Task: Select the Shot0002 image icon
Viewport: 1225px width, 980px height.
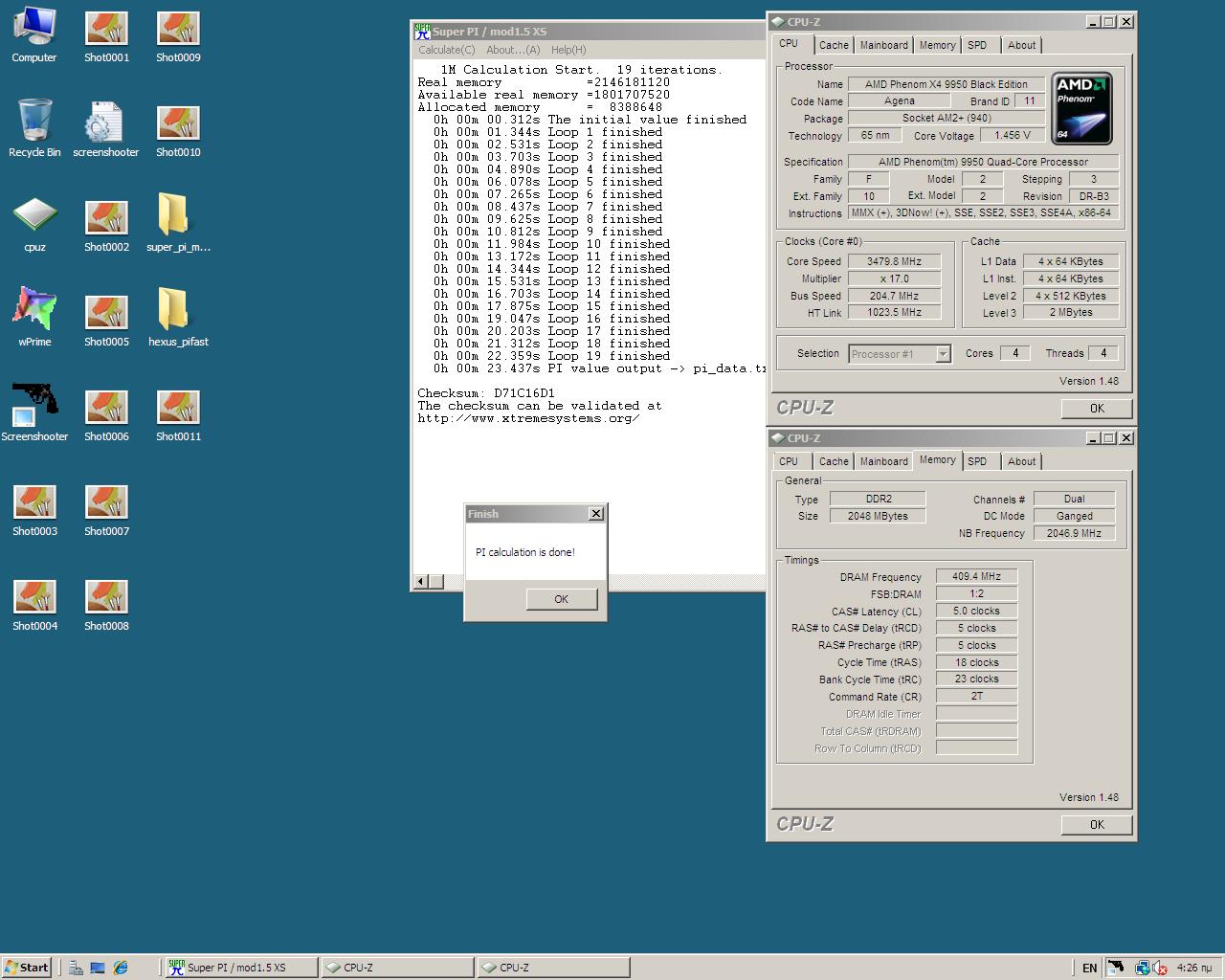Action: coord(106,225)
